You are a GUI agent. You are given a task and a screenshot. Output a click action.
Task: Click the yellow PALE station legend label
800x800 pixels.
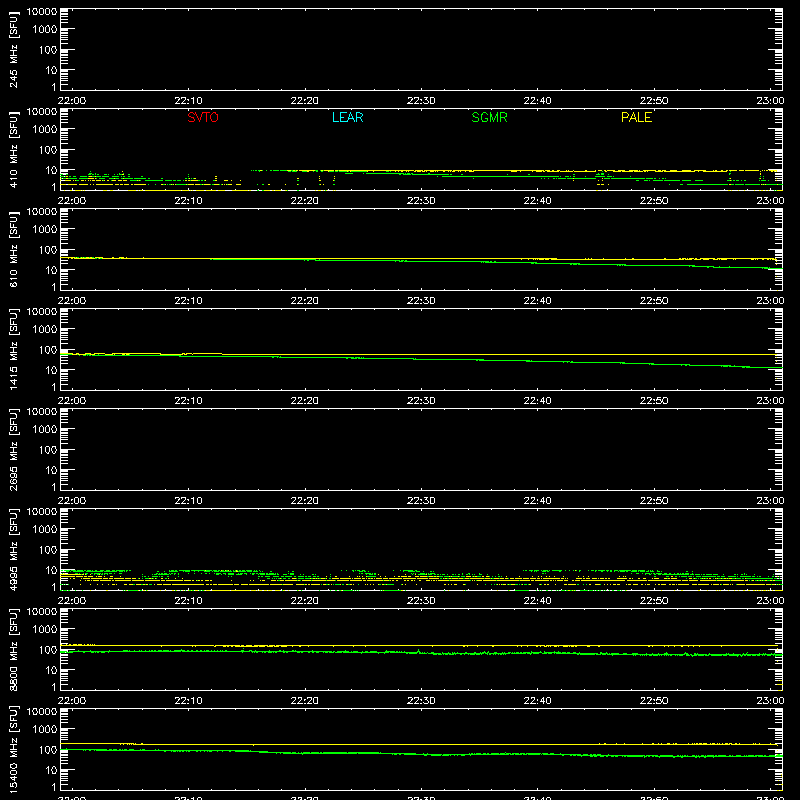click(x=636, y=117)
